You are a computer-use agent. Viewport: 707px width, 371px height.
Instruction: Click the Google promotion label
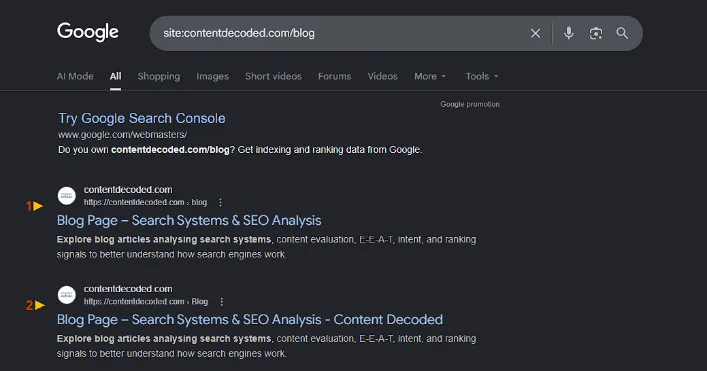pos(470,104)
